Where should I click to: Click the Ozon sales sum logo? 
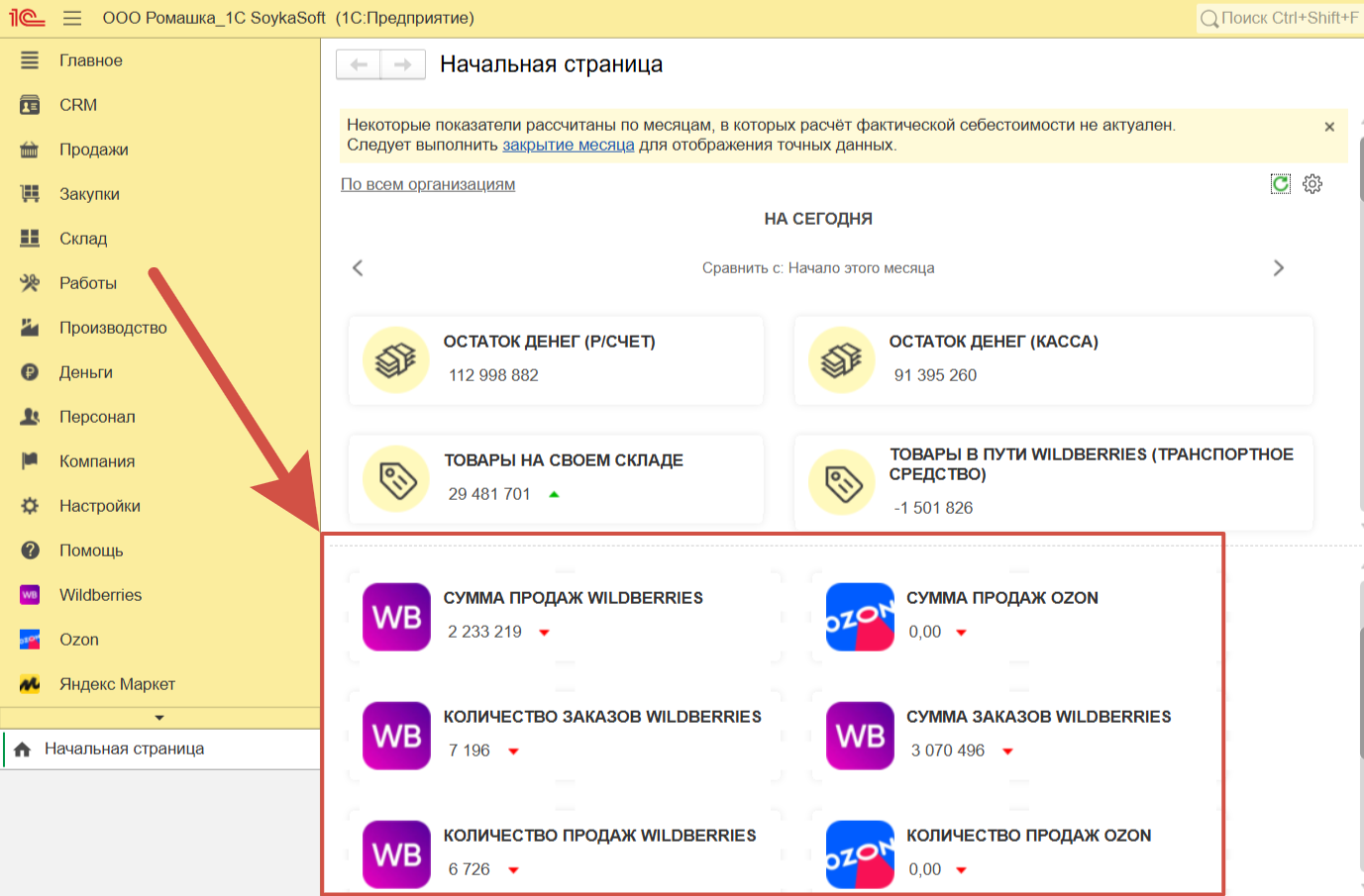click(860, 617)
